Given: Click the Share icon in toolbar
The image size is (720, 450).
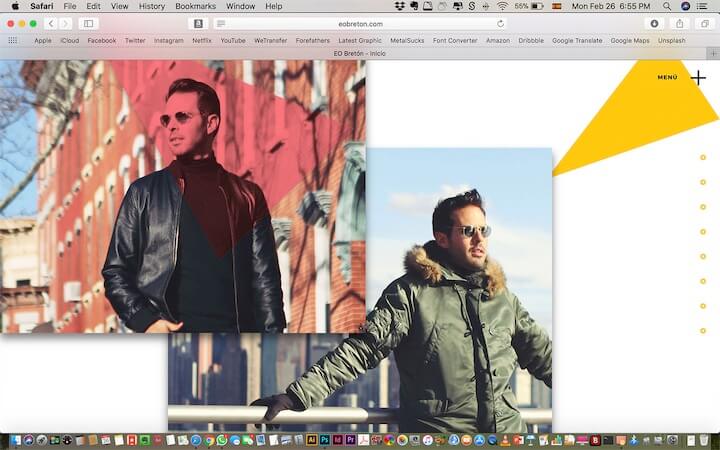Looking at the screenshot, I should click(x=680, y=23).
